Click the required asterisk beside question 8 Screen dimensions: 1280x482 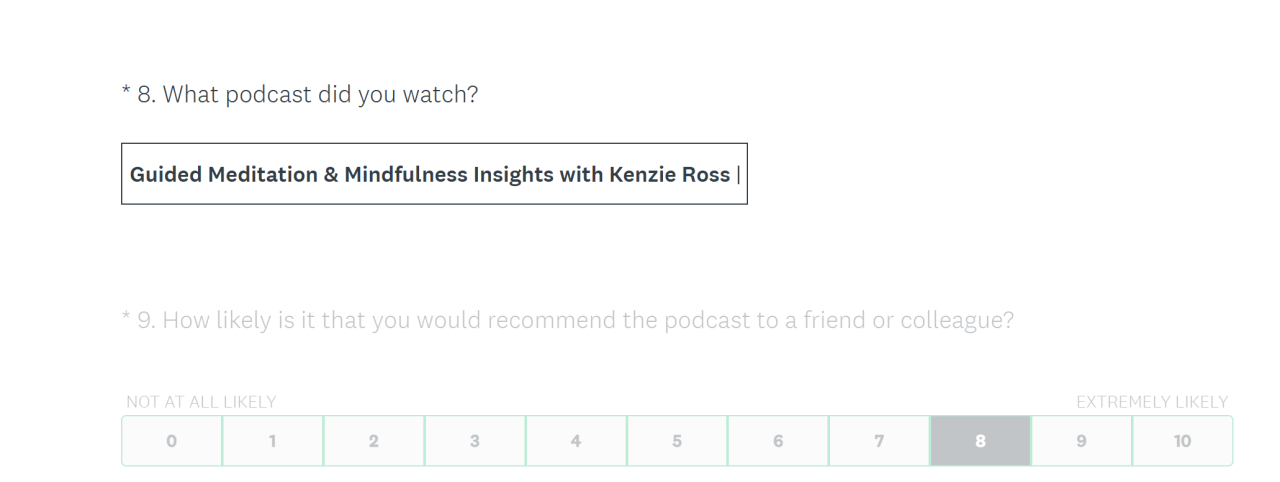(126, 93)
